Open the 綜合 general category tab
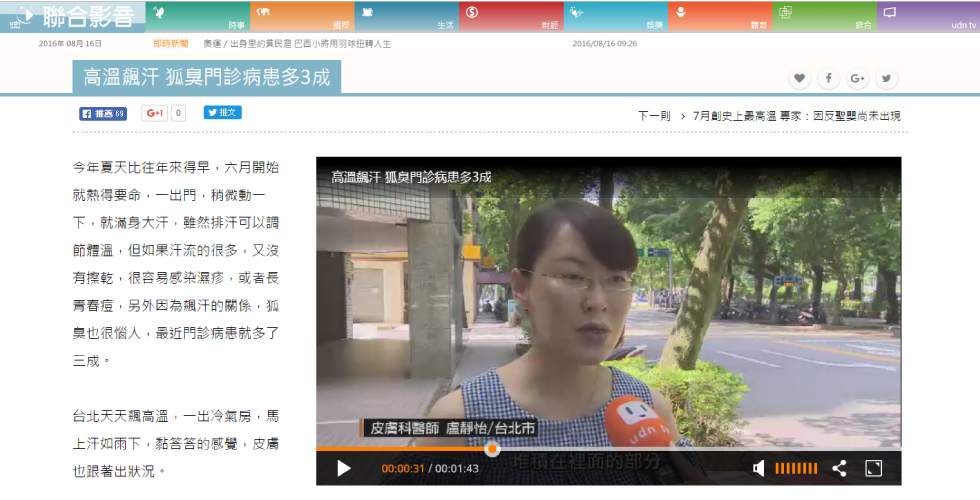Viewport: 980px width, 500px height. pos(824,16)
